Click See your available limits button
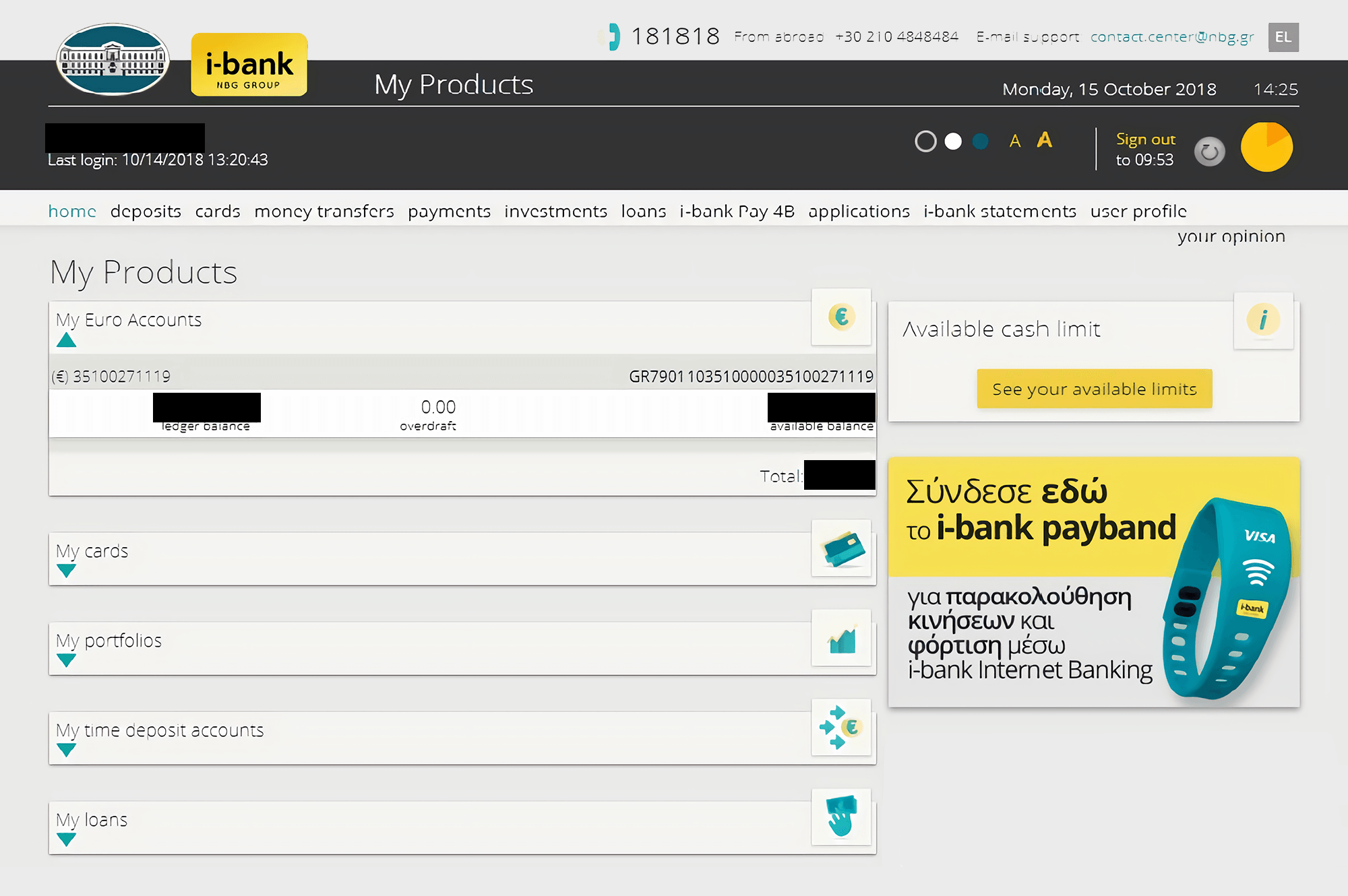 [x=1095, y=389]
